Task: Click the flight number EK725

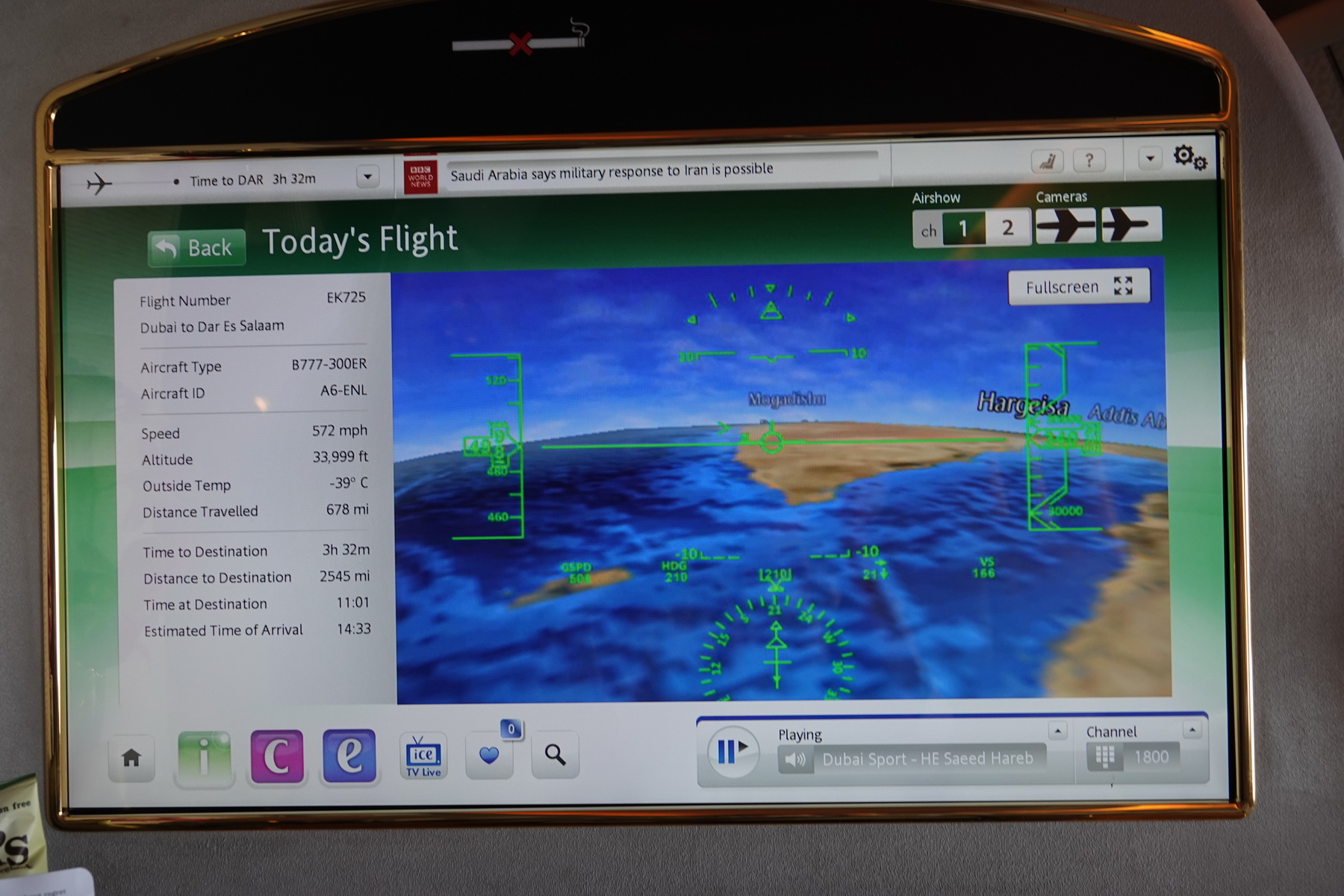Action: coord(346,297)
